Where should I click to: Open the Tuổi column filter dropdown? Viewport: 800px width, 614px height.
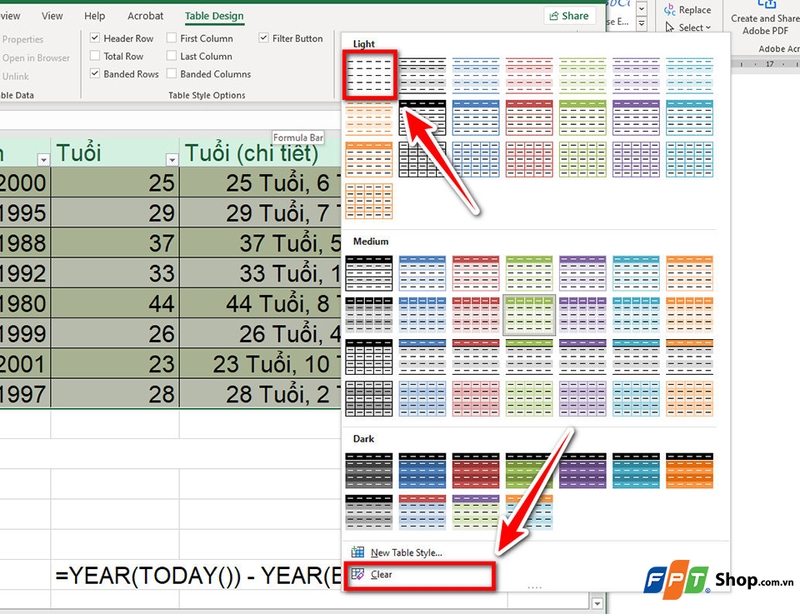click(x=172, y=158)
